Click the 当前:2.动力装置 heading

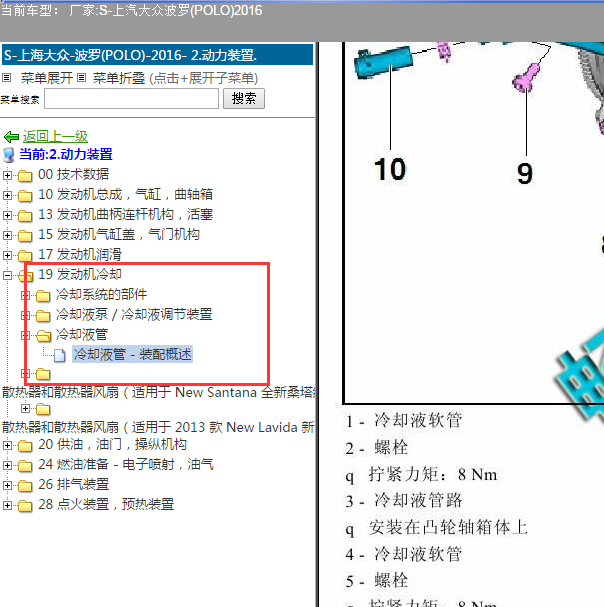coord(66,154)
